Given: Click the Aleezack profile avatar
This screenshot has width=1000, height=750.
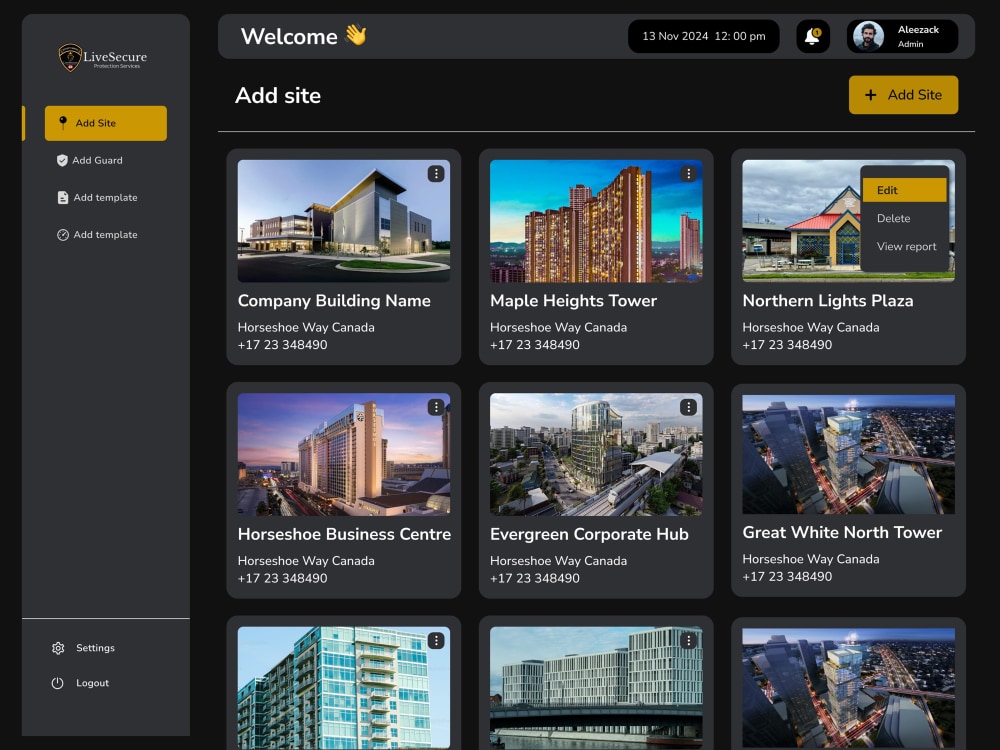Looking at the screenshot, I should pos(868,36).
